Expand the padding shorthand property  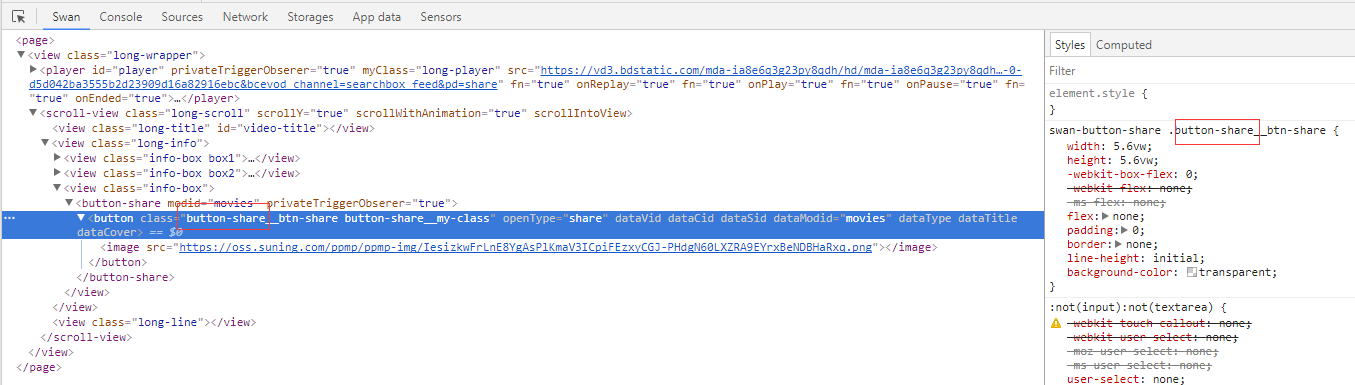click(1124, 230)
